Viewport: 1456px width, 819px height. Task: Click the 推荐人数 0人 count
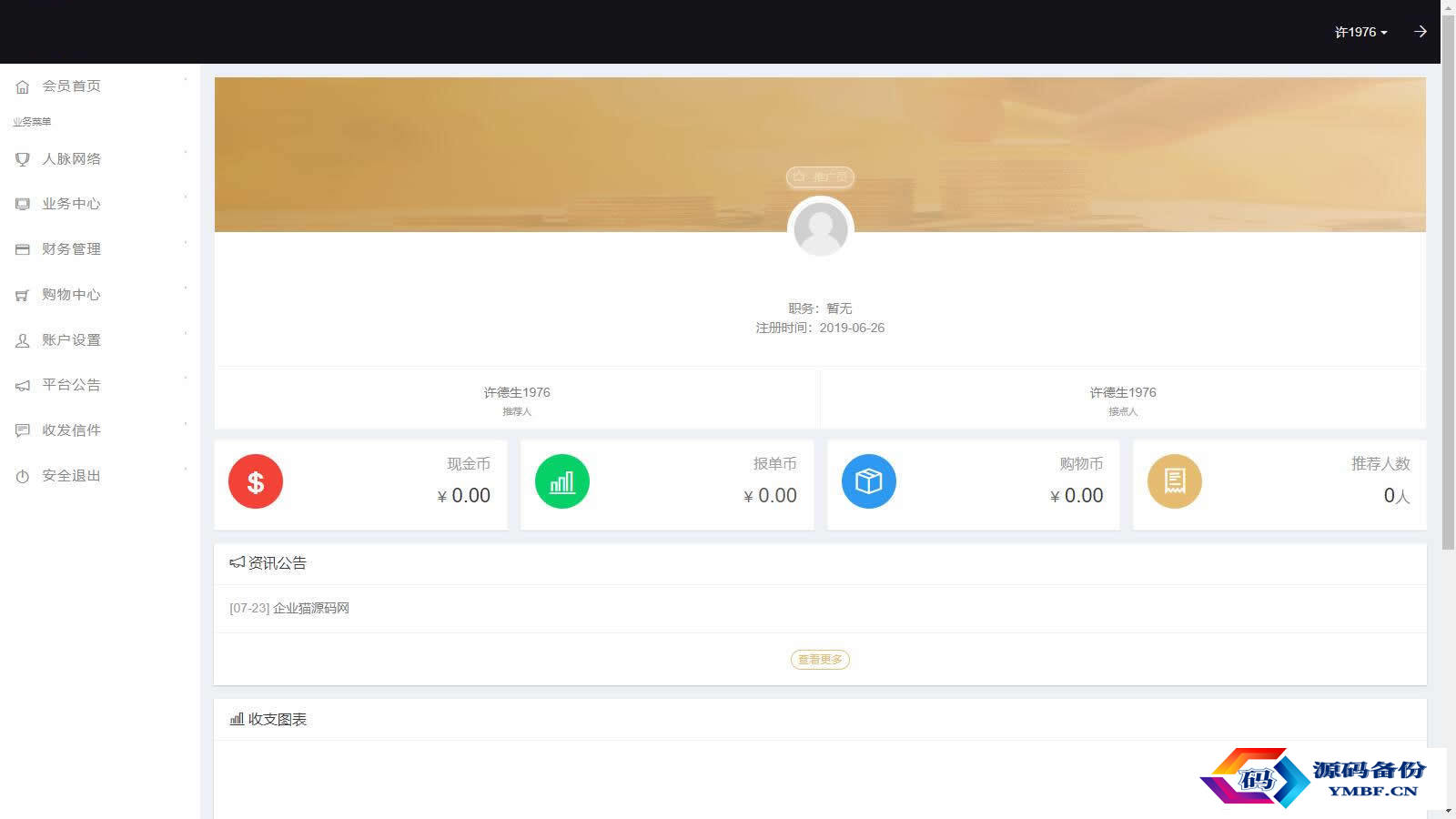click(1397, 496)
